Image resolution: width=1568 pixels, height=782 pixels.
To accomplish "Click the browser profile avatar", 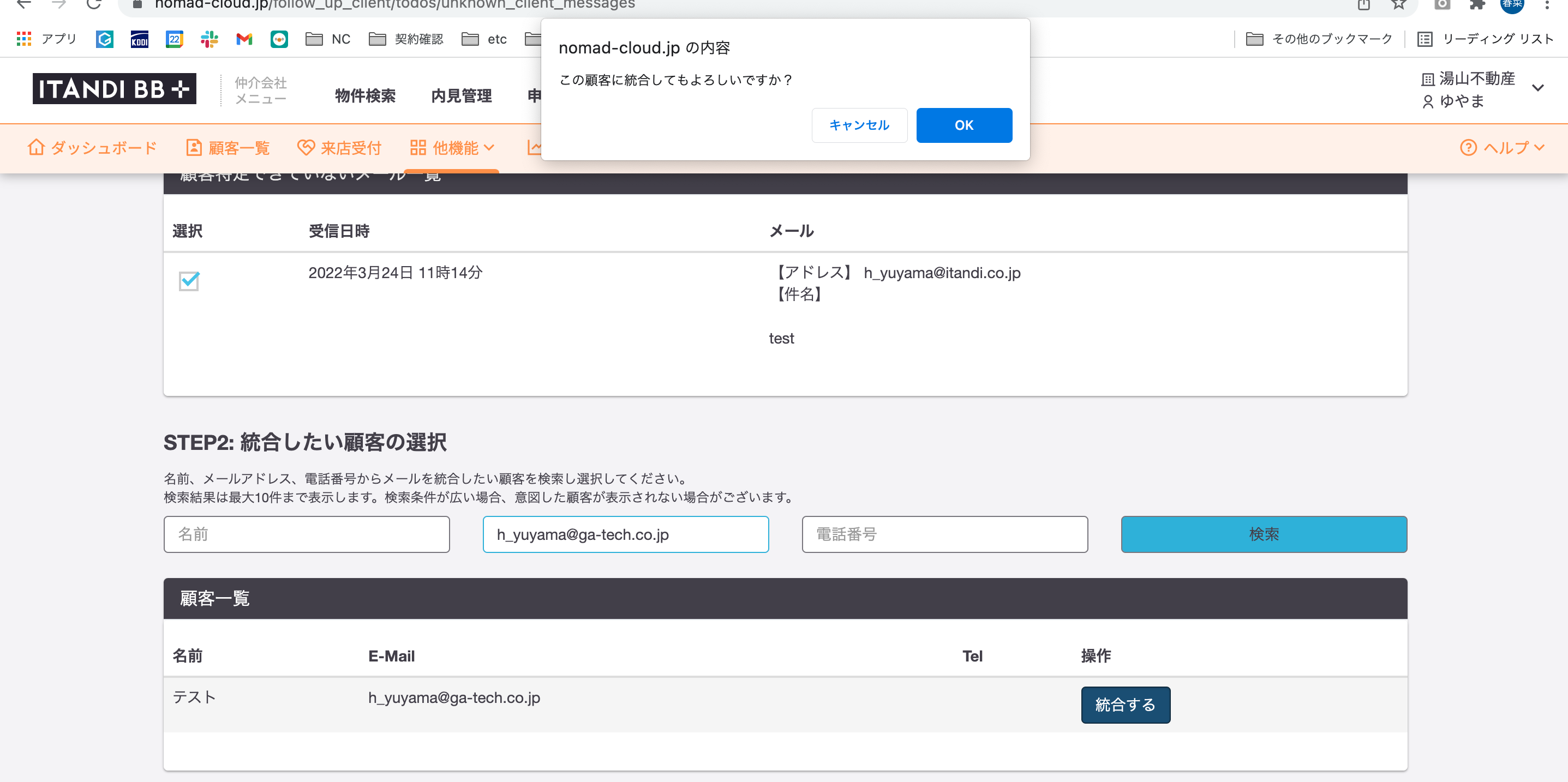I will click(1512, 4).
